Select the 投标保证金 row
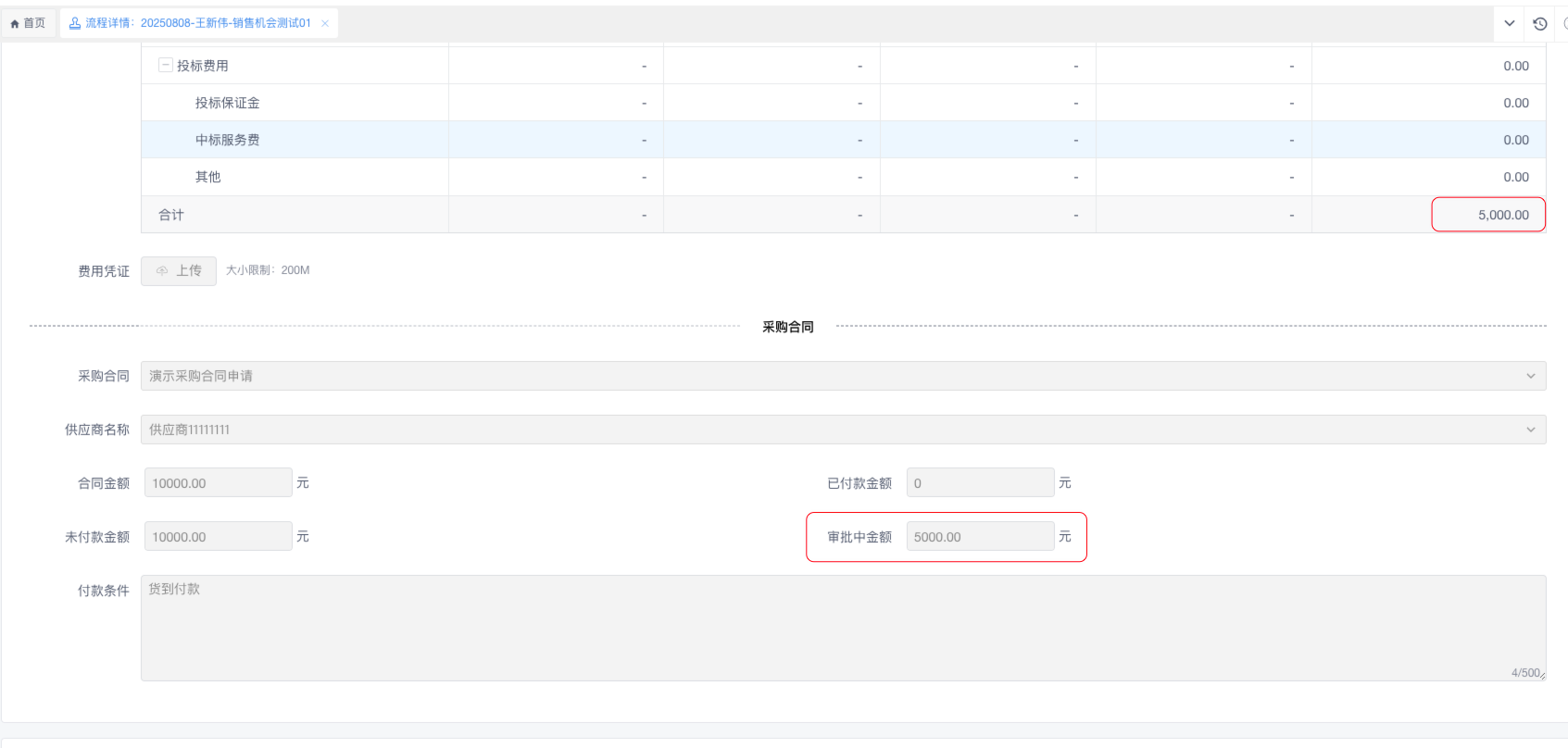 (x=227, y=103)
